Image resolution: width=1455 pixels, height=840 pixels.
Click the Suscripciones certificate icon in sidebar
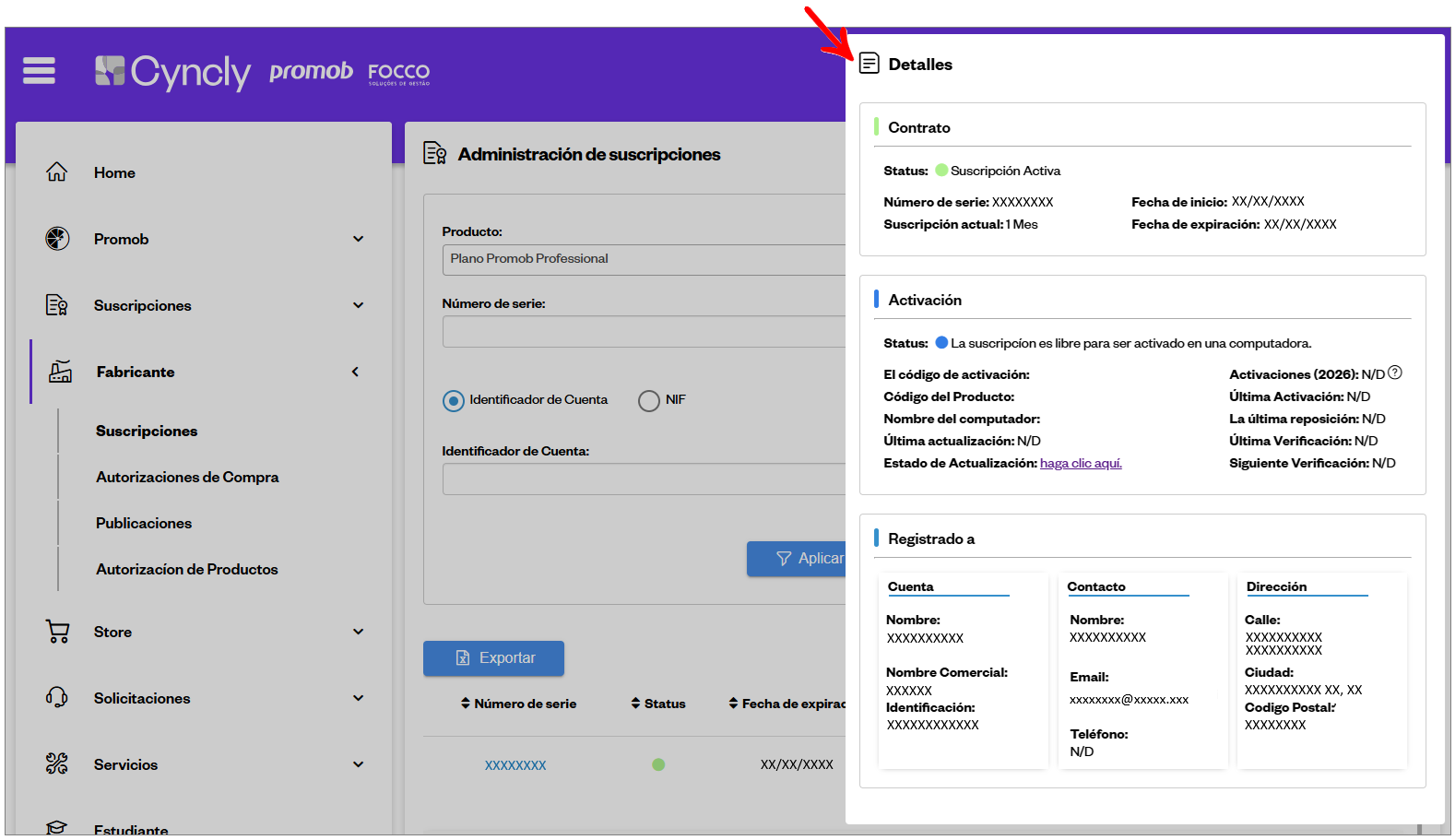pos(57,305)
